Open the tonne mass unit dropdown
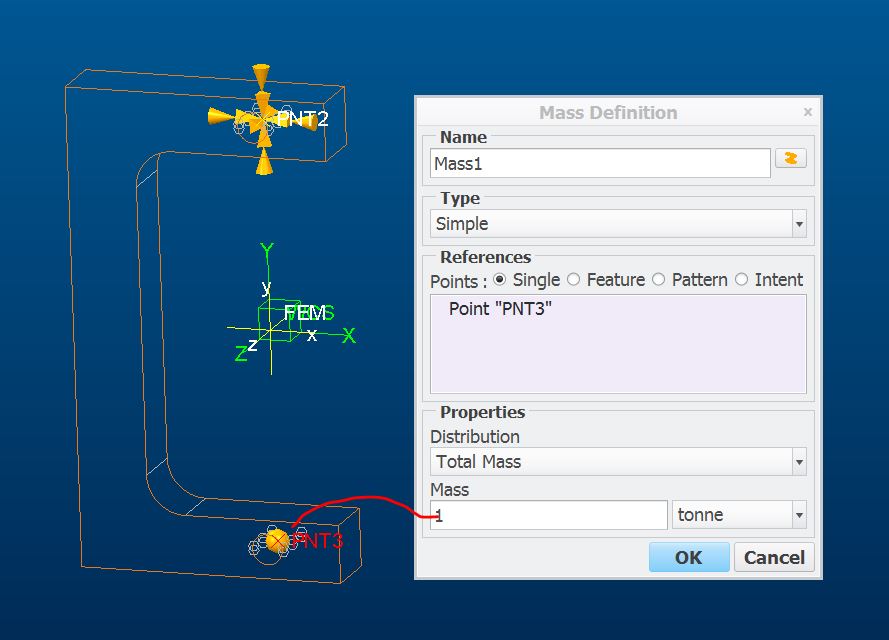This screenshot has width=889, height=640. tap(739, 515)
